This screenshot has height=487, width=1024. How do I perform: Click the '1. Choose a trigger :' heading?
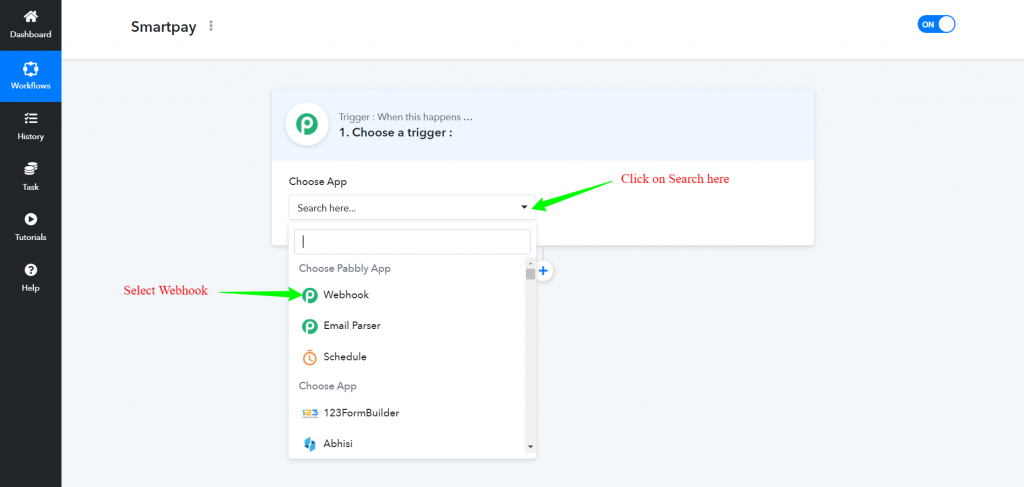(x=395, y=133)
